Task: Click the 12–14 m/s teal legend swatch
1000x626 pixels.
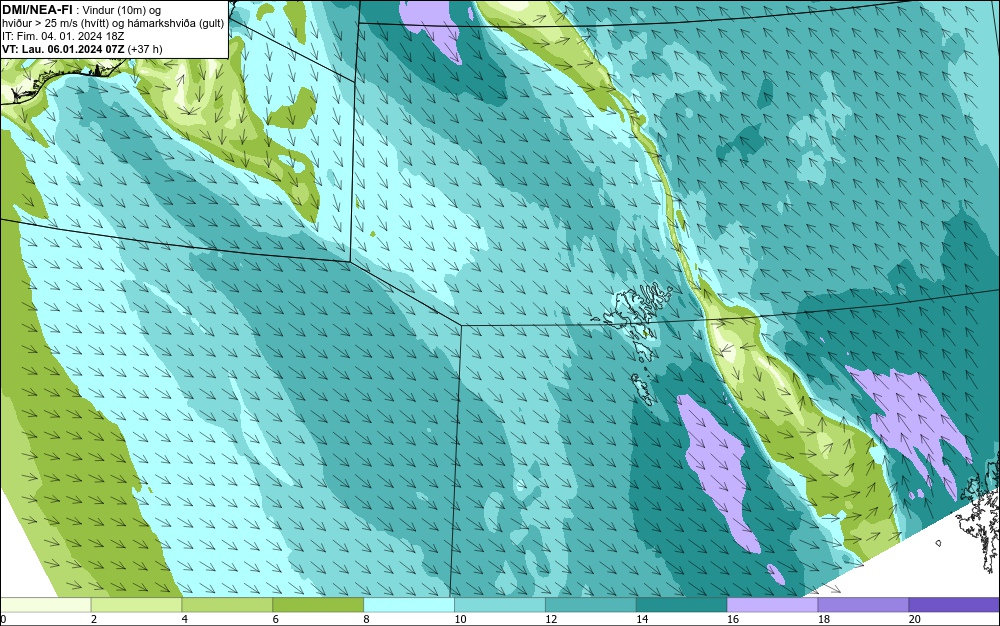Action: click(x=591, y=605)
